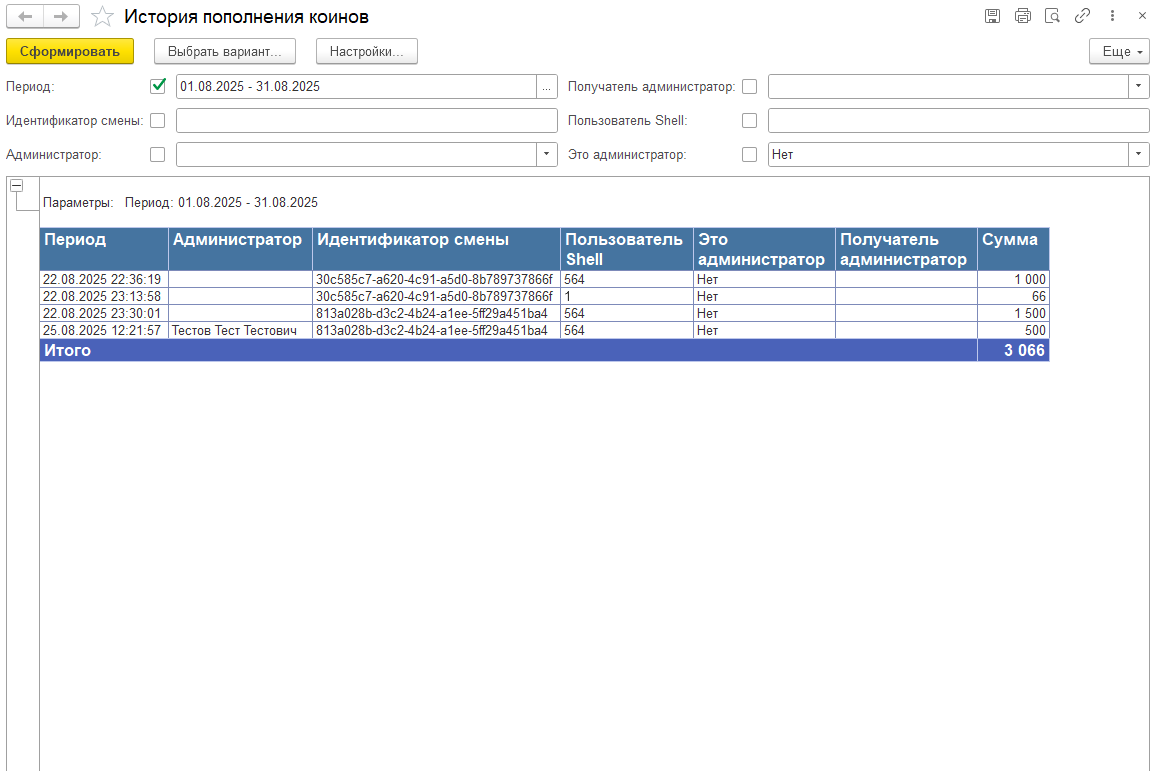Open the Еще menu
Viewport: 1153px width, 771px height.
pyautogui.click(x=1119, y=52)
